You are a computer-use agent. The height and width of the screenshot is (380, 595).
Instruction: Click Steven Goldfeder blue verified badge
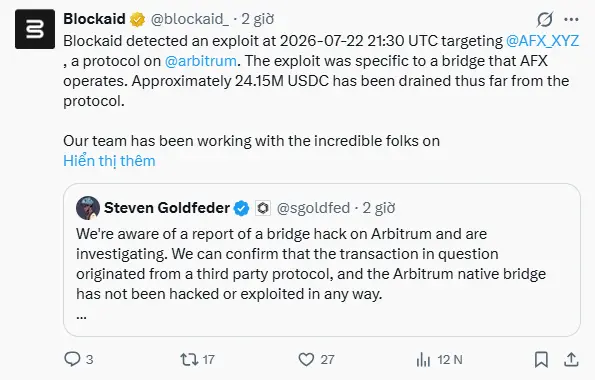[x=241, y=208]
